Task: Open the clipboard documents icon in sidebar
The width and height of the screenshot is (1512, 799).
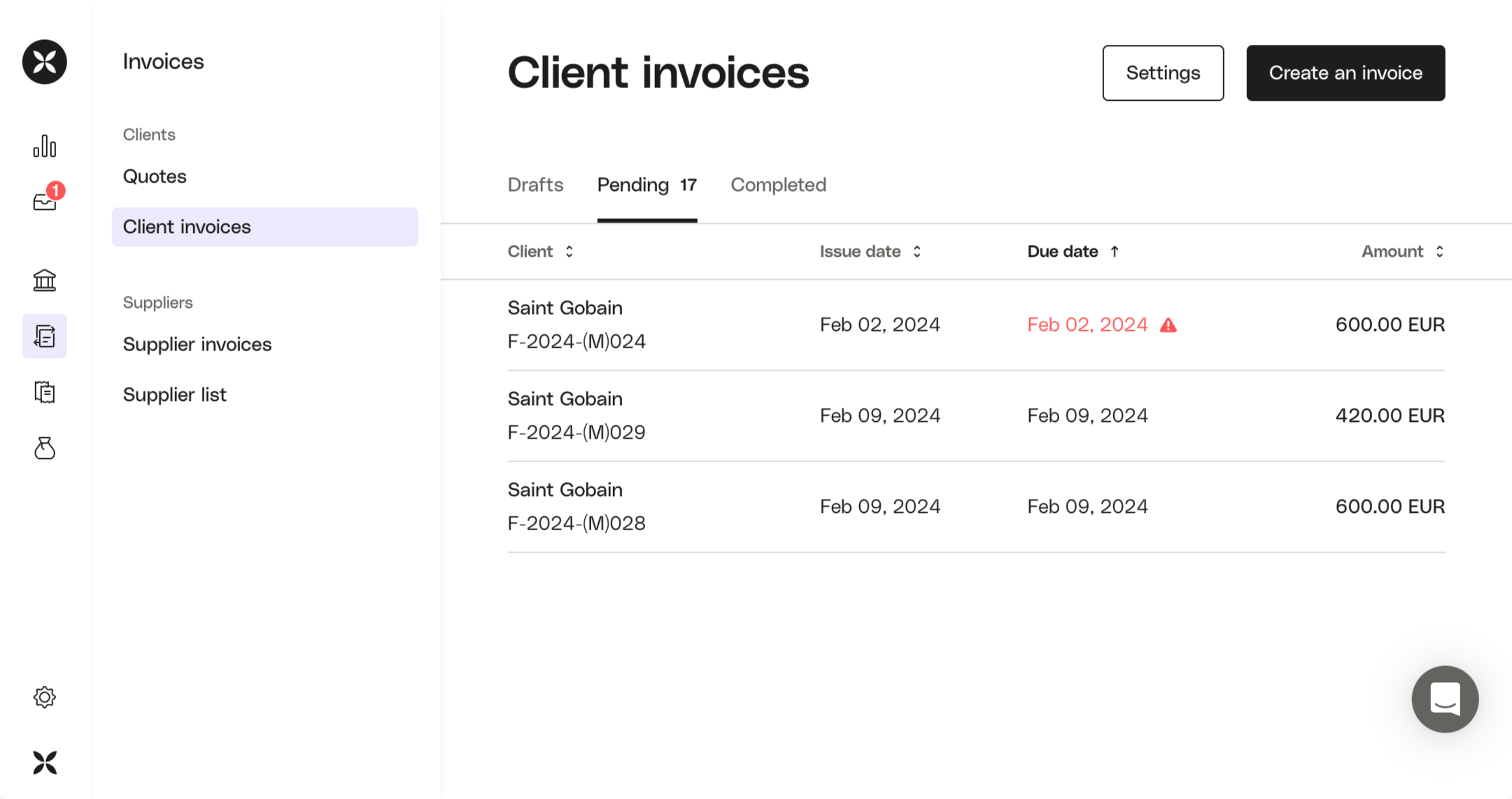Action: click(x=45, y=393)
